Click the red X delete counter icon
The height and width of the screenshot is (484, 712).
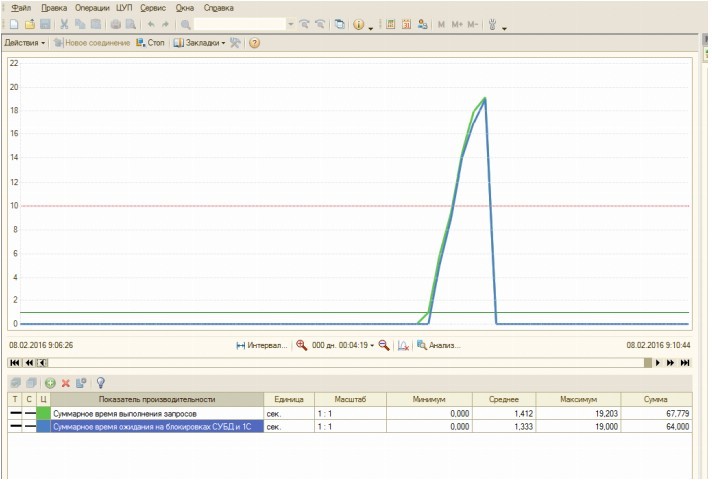click(66, 383)
